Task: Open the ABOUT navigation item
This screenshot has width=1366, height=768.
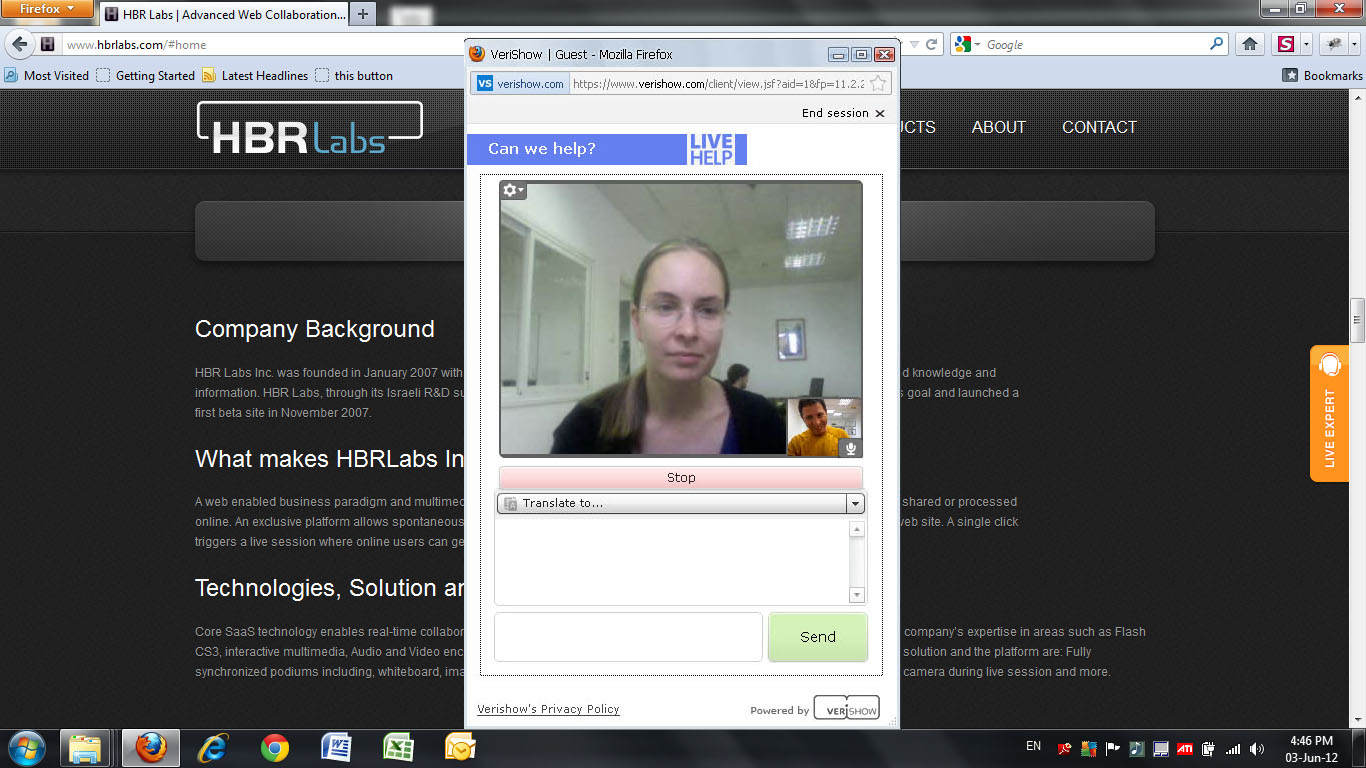Action: point(998,127)
